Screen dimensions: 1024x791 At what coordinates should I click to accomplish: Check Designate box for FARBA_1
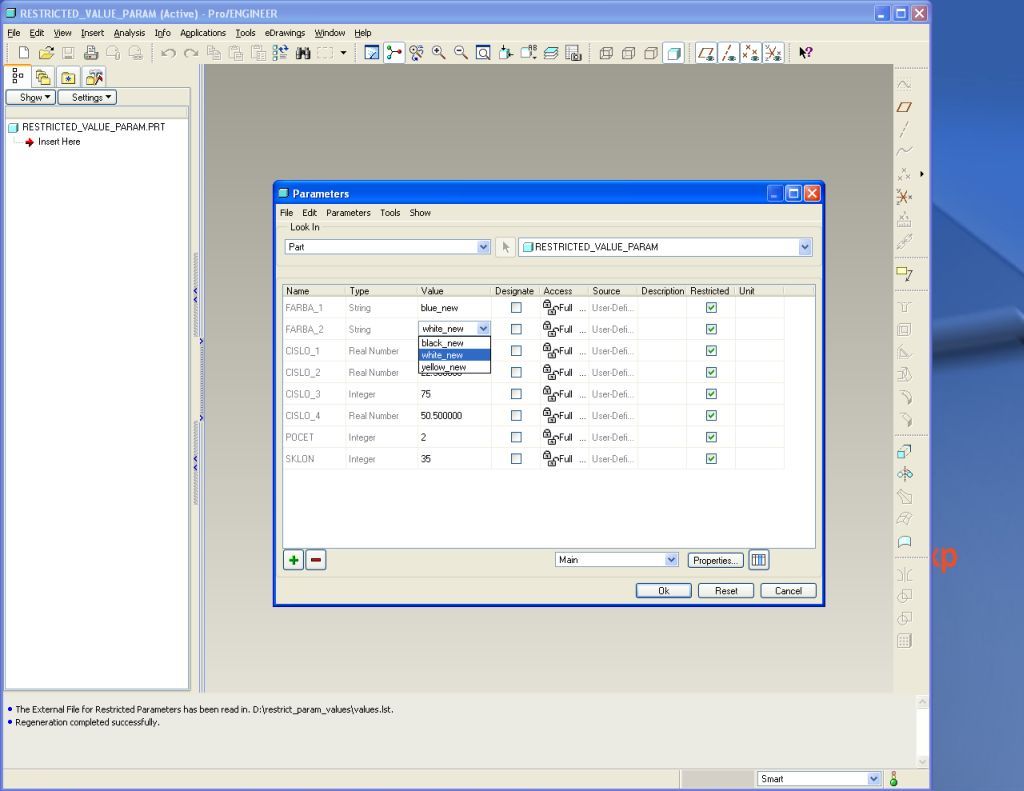(516, 308)
